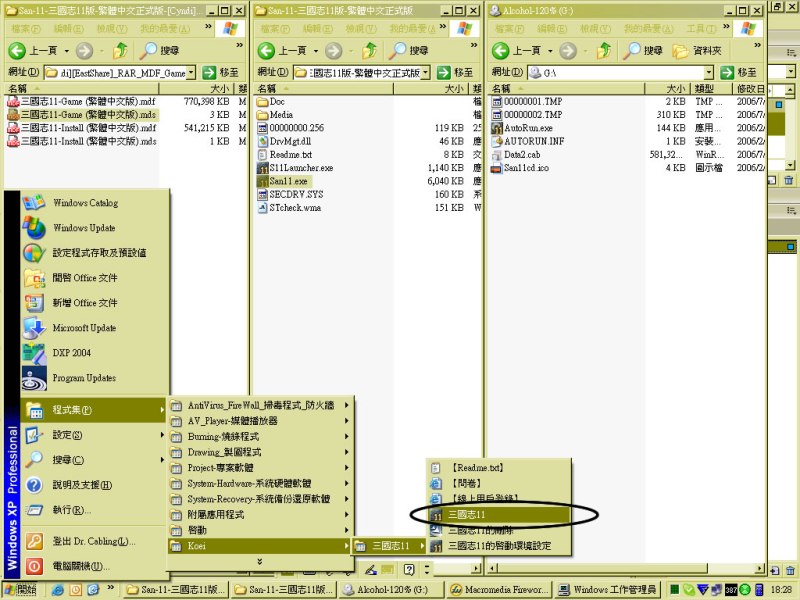This screenshot has width=800, height=600.
Task: Select AUTORUN.INF on G: drive
Action: (x=528, y=141)
